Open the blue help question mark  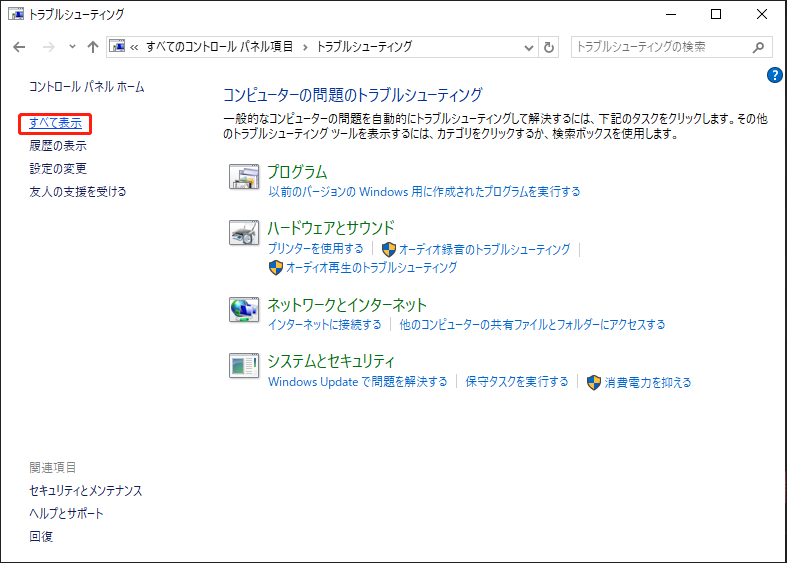pos(774,75)
